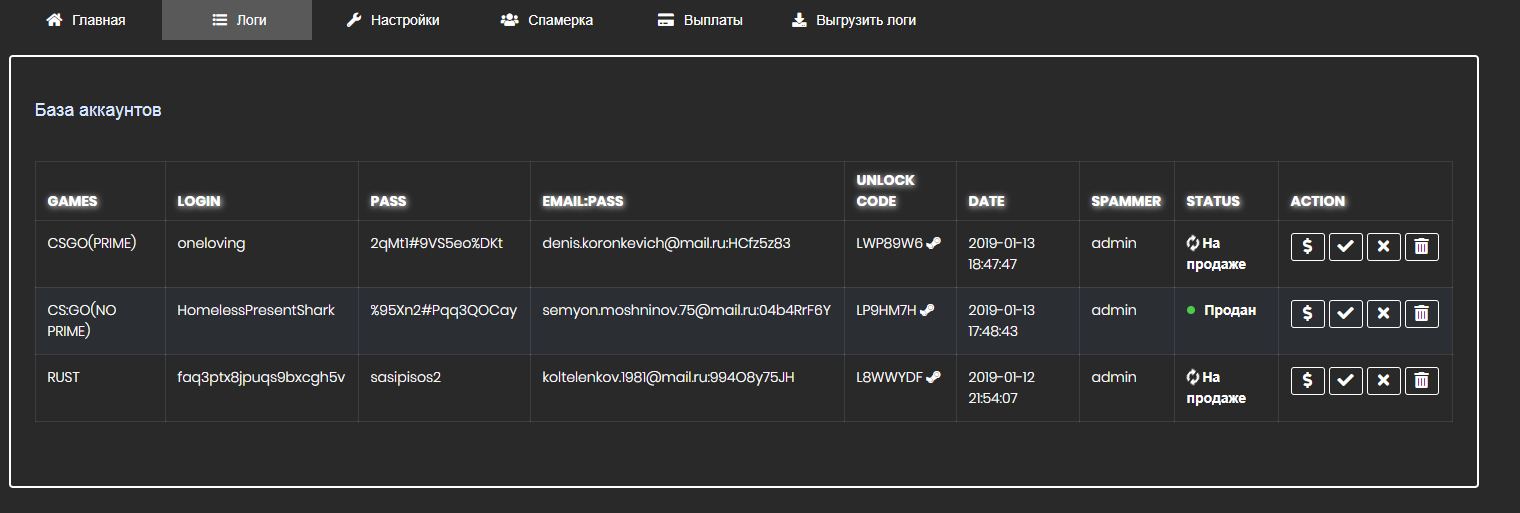1520x513 pixels.
Task: Click the dollar icon in the RUST row
Action: 1307,381
